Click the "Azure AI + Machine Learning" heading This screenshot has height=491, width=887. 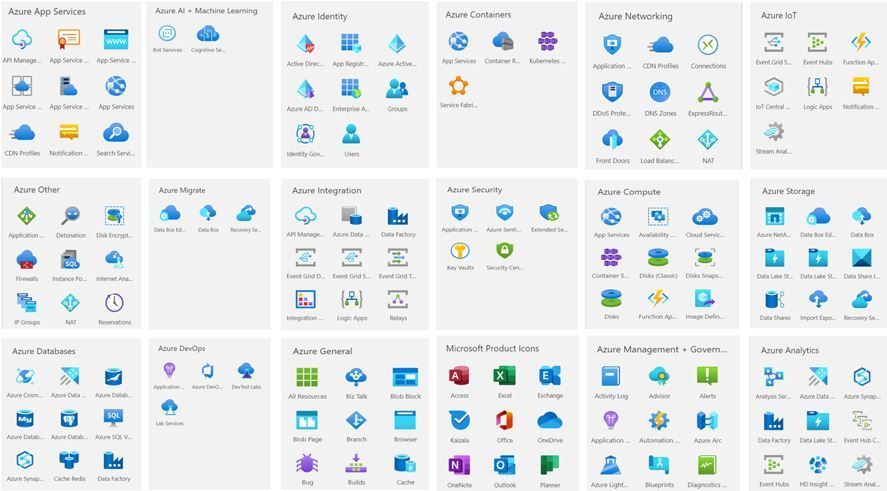point(206,11)
